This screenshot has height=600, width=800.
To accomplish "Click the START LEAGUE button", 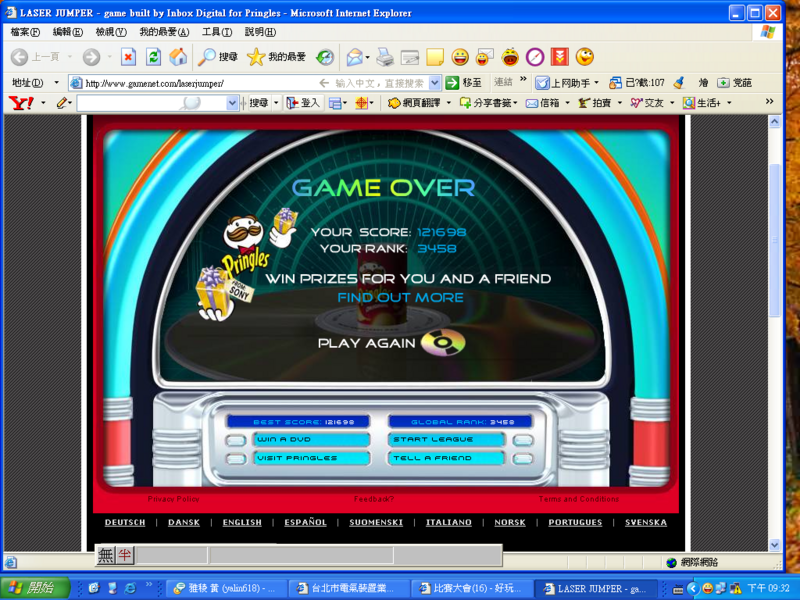I will tap(446, 439).
